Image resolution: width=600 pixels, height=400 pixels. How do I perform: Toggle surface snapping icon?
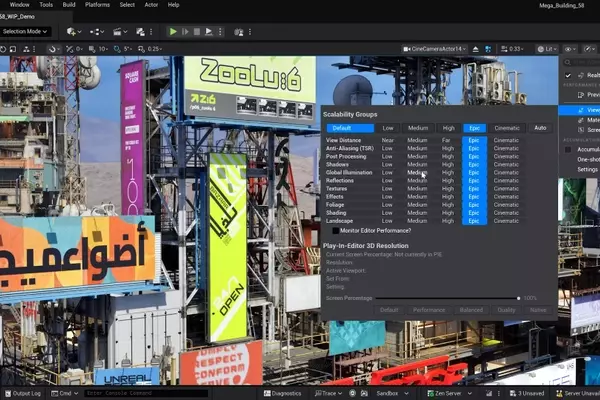point(69,49)
